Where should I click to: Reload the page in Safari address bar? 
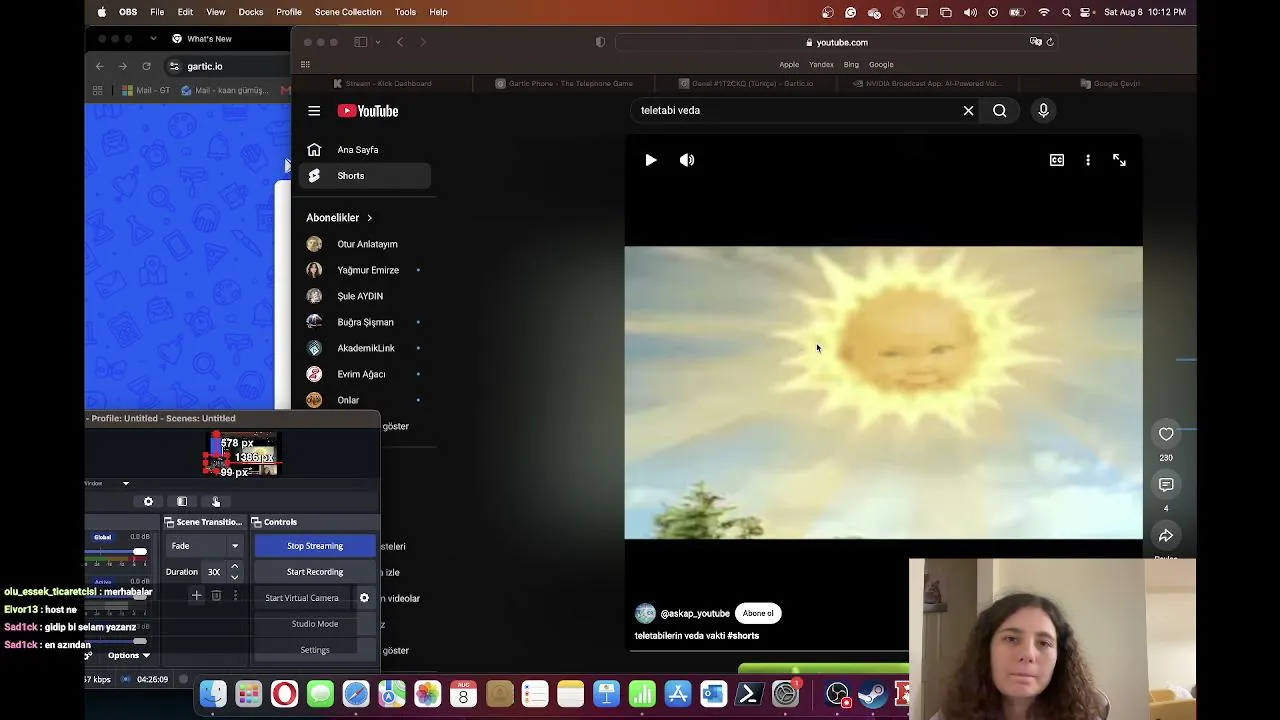(1050, 42)
